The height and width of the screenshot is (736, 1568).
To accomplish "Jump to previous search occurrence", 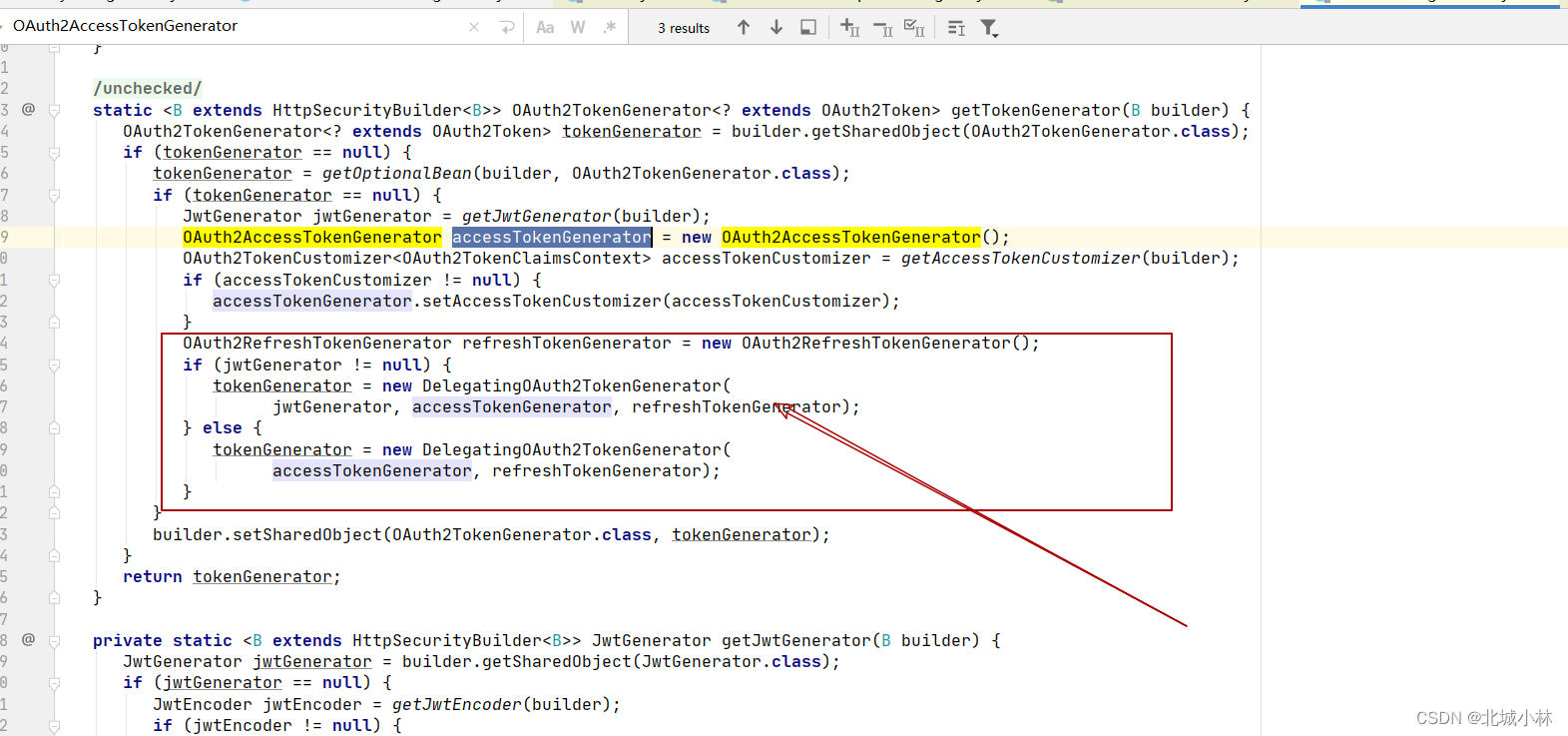I will click(744, 27).
